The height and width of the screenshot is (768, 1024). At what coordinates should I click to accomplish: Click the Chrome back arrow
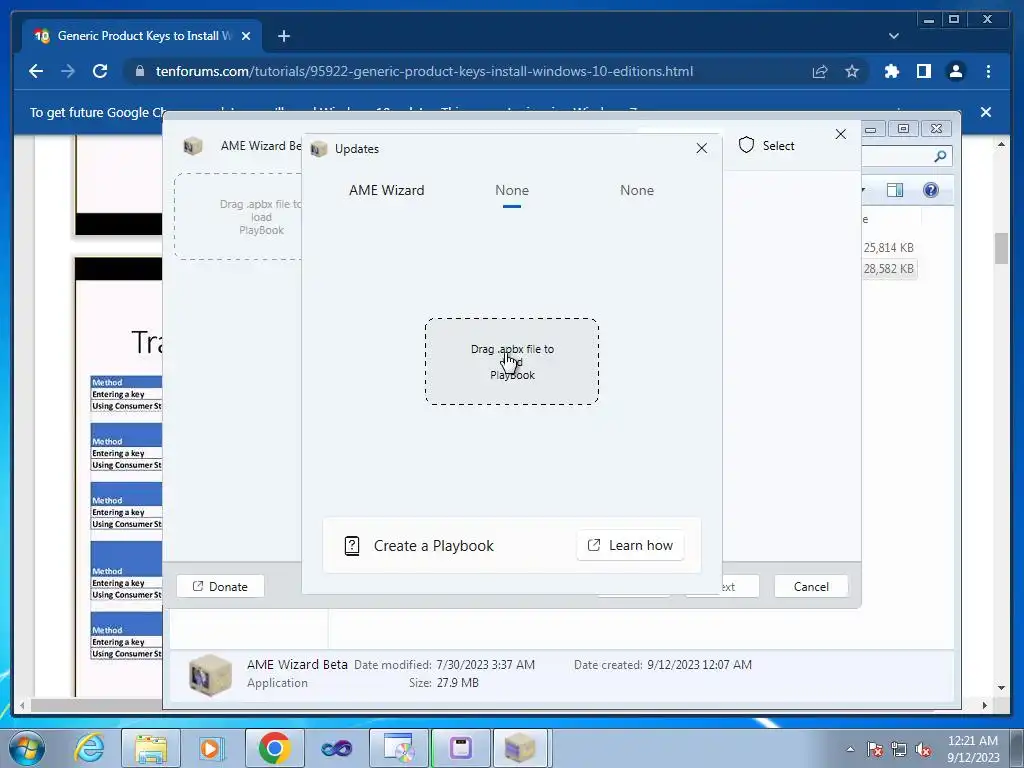pyautogui.click(x=36, y=71)
